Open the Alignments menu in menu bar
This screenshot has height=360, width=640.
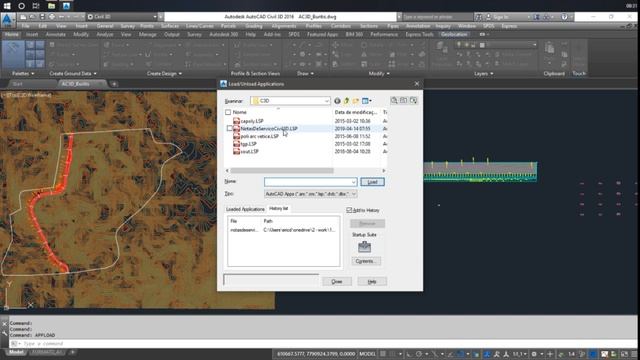(x=284, y=26)
